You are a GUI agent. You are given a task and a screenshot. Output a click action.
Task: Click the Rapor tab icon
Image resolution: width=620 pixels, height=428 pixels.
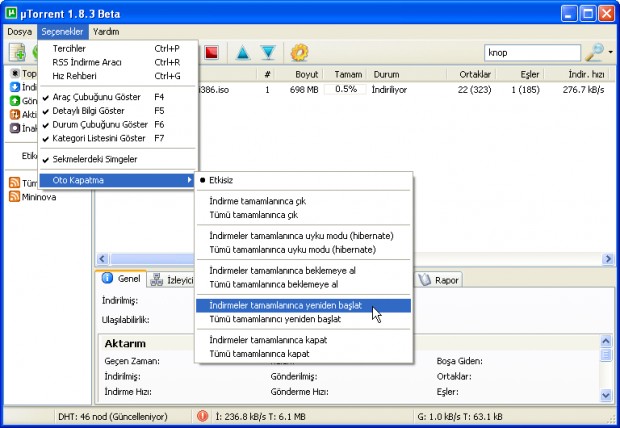click(425, 280)
